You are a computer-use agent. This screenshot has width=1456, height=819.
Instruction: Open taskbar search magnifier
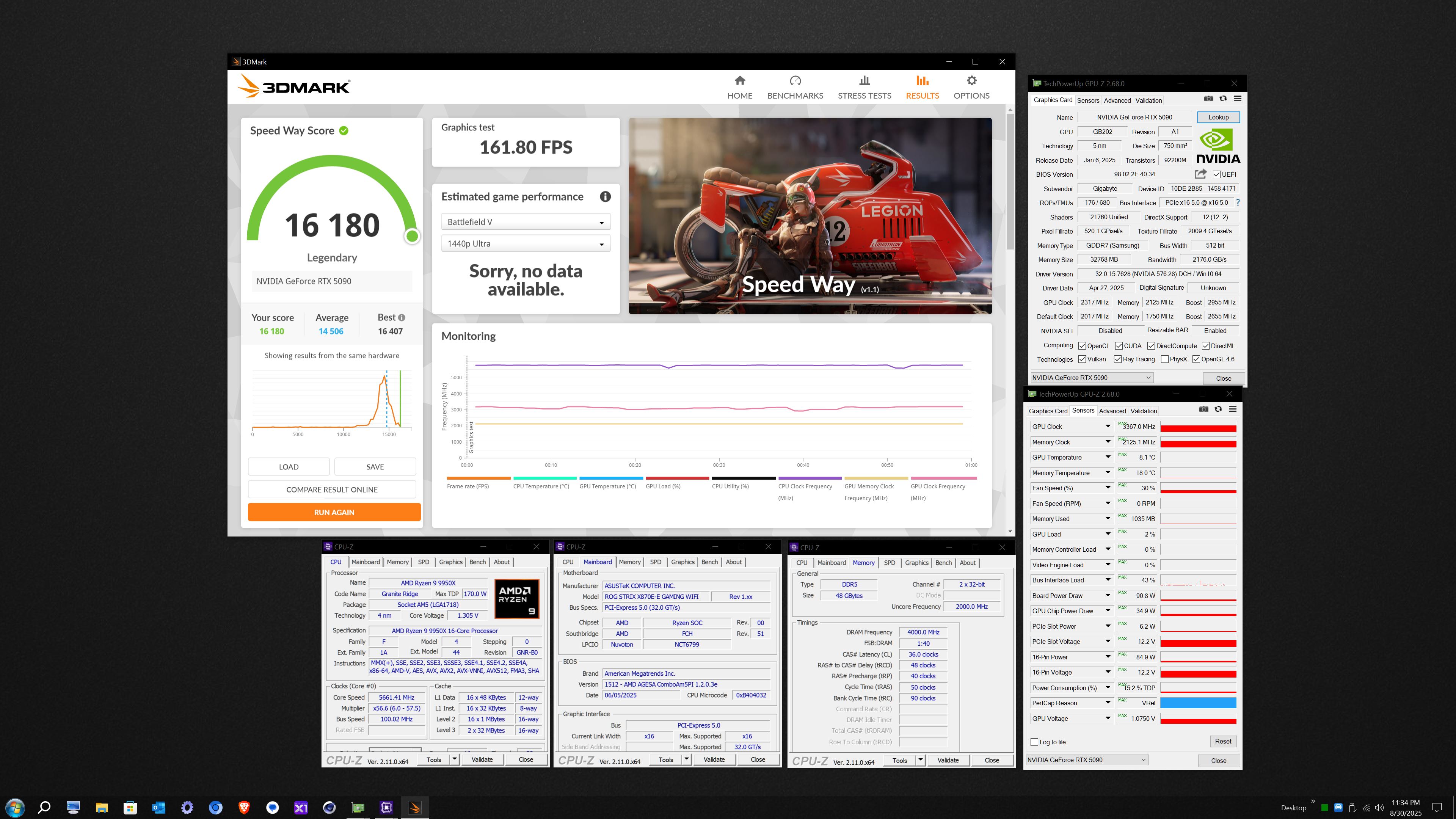(x=44, y=807)
